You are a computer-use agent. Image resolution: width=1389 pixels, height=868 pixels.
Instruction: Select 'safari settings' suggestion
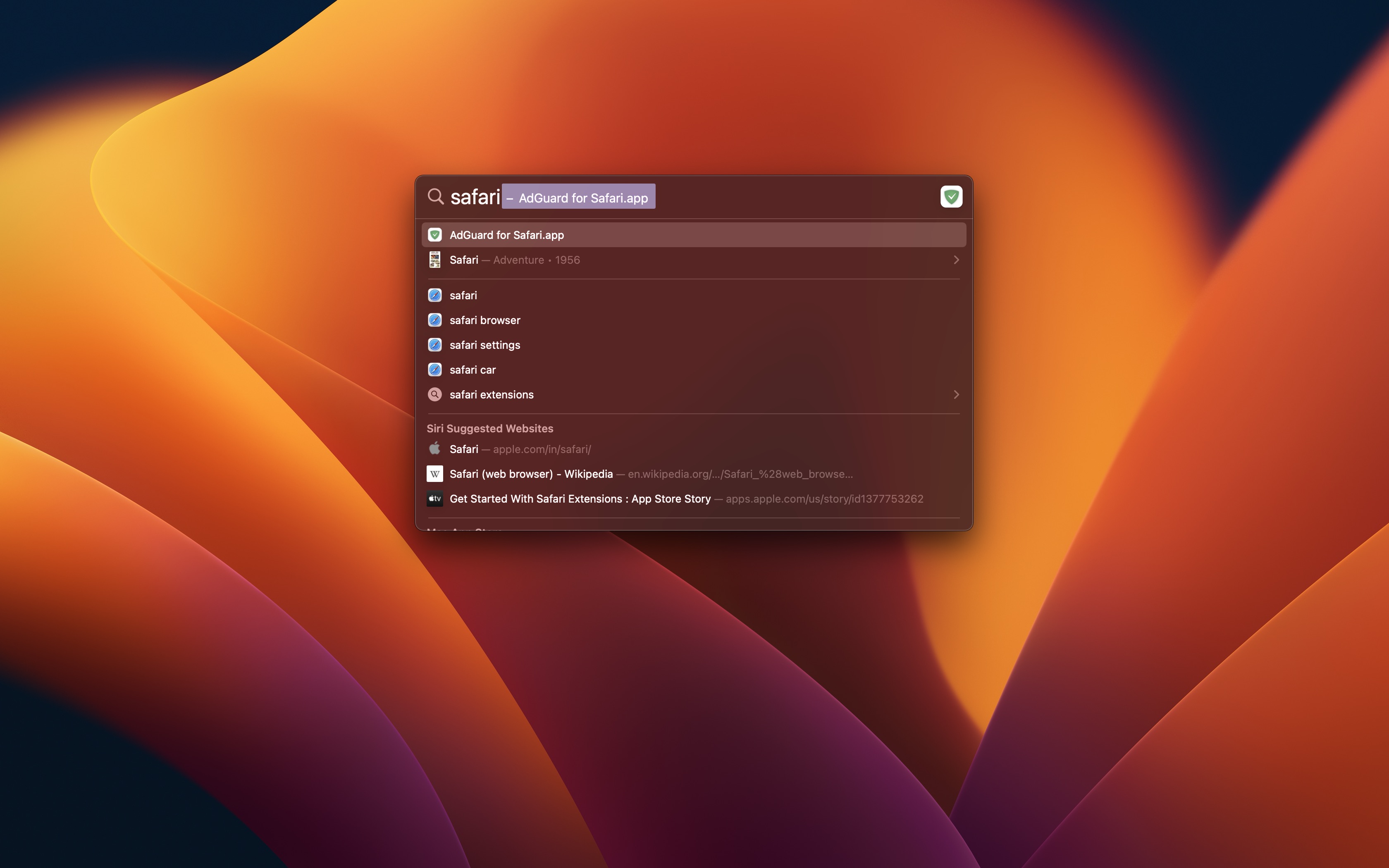coord(485,345)
